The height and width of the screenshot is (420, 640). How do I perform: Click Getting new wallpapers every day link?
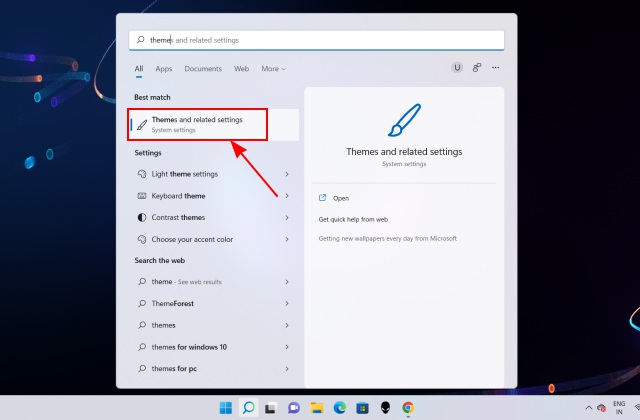pos(387,238)
